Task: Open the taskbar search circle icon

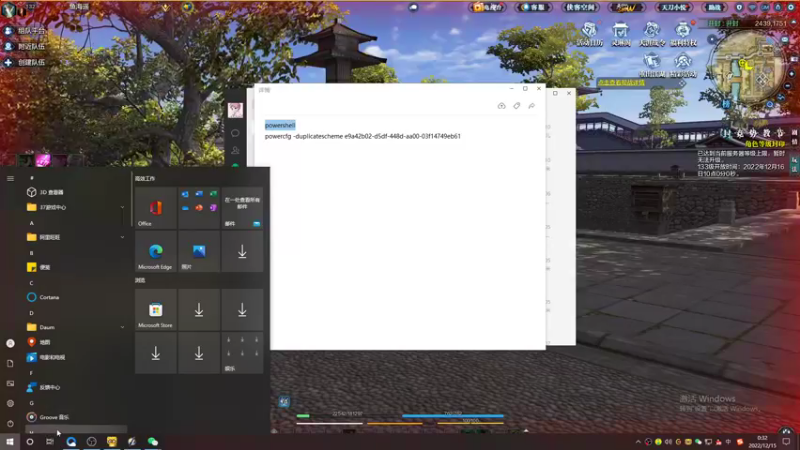Action: click(x=30, y=441)
